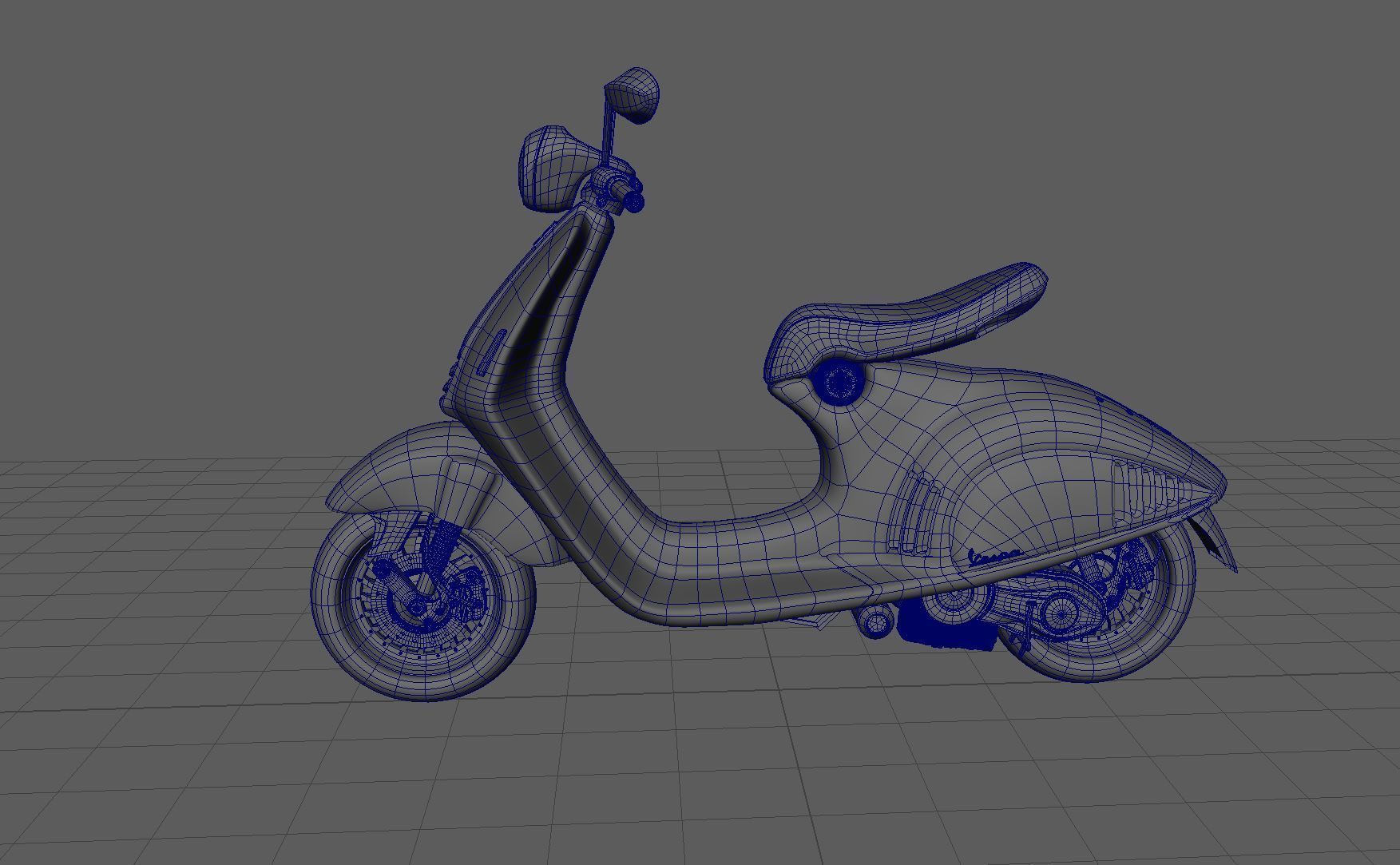The height and width of the screenshot is (865, 1400).
Task: Select the small centre stand roller
Action: tap(875, 622)
